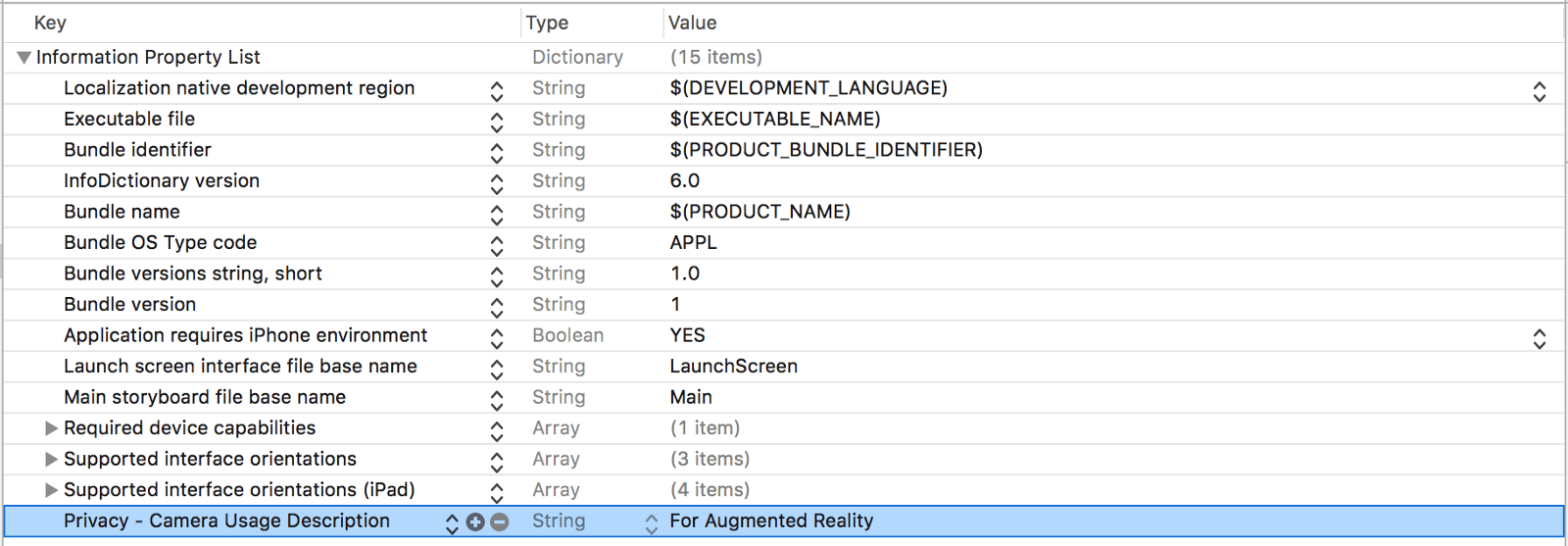Expand the Supported interface orientations array
1568x546 pixels.
coord(51,460)
